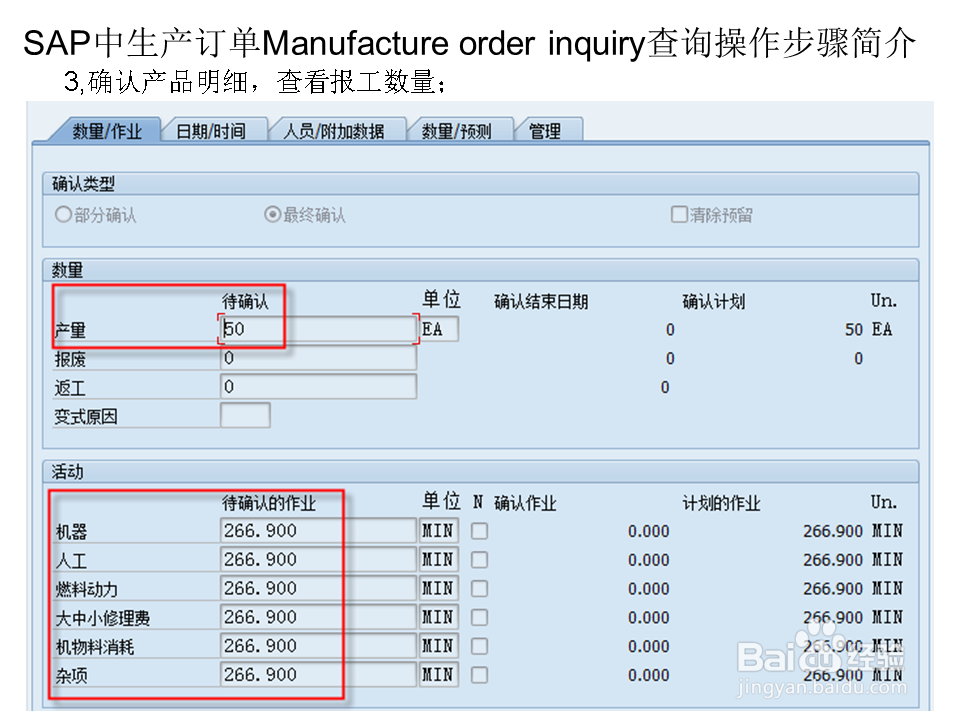Tick the N checkbox for 大中小修理费
Screen dimensions: 960x720
click(x=479, y=617)
